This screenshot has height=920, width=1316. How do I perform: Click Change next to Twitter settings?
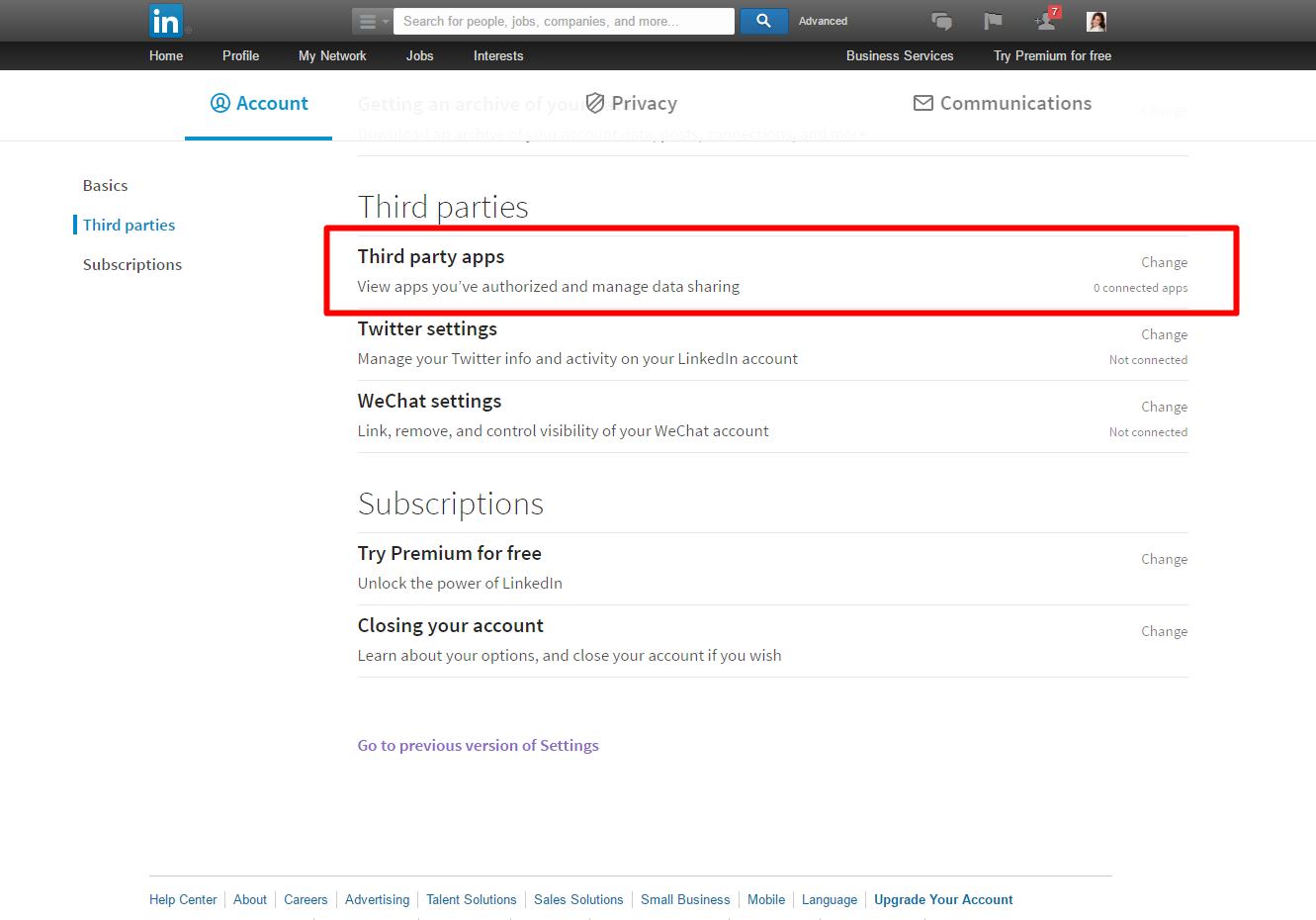click(1164, 334)
